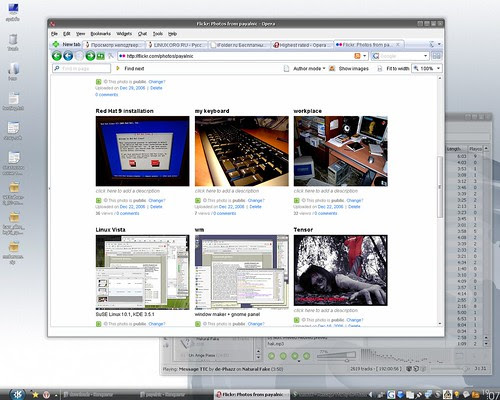
Task: Open the address bar history dropdown arrow
Action: (x=365, y=56)
